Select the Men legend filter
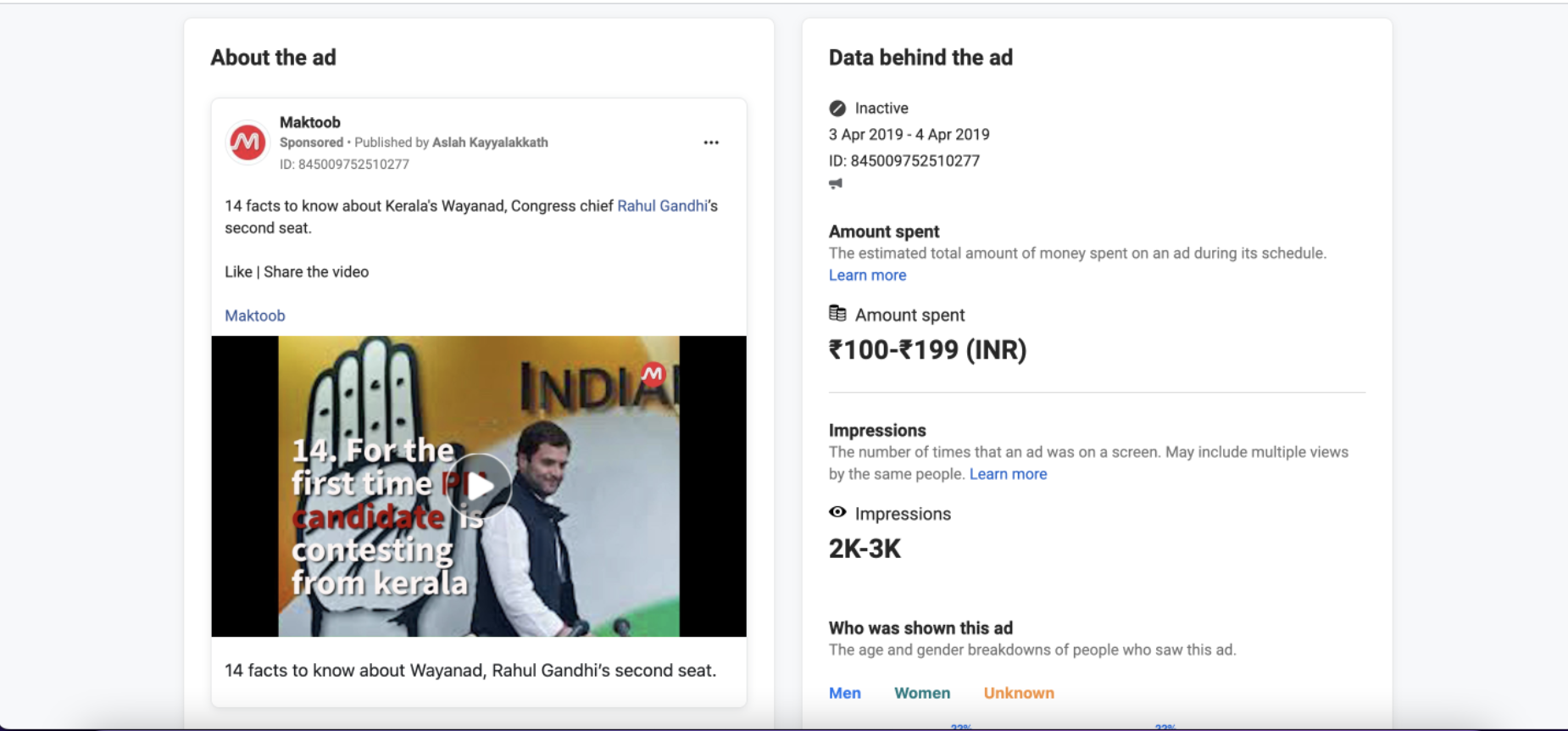Viewport: 1568px width, 731px height. 845,693
